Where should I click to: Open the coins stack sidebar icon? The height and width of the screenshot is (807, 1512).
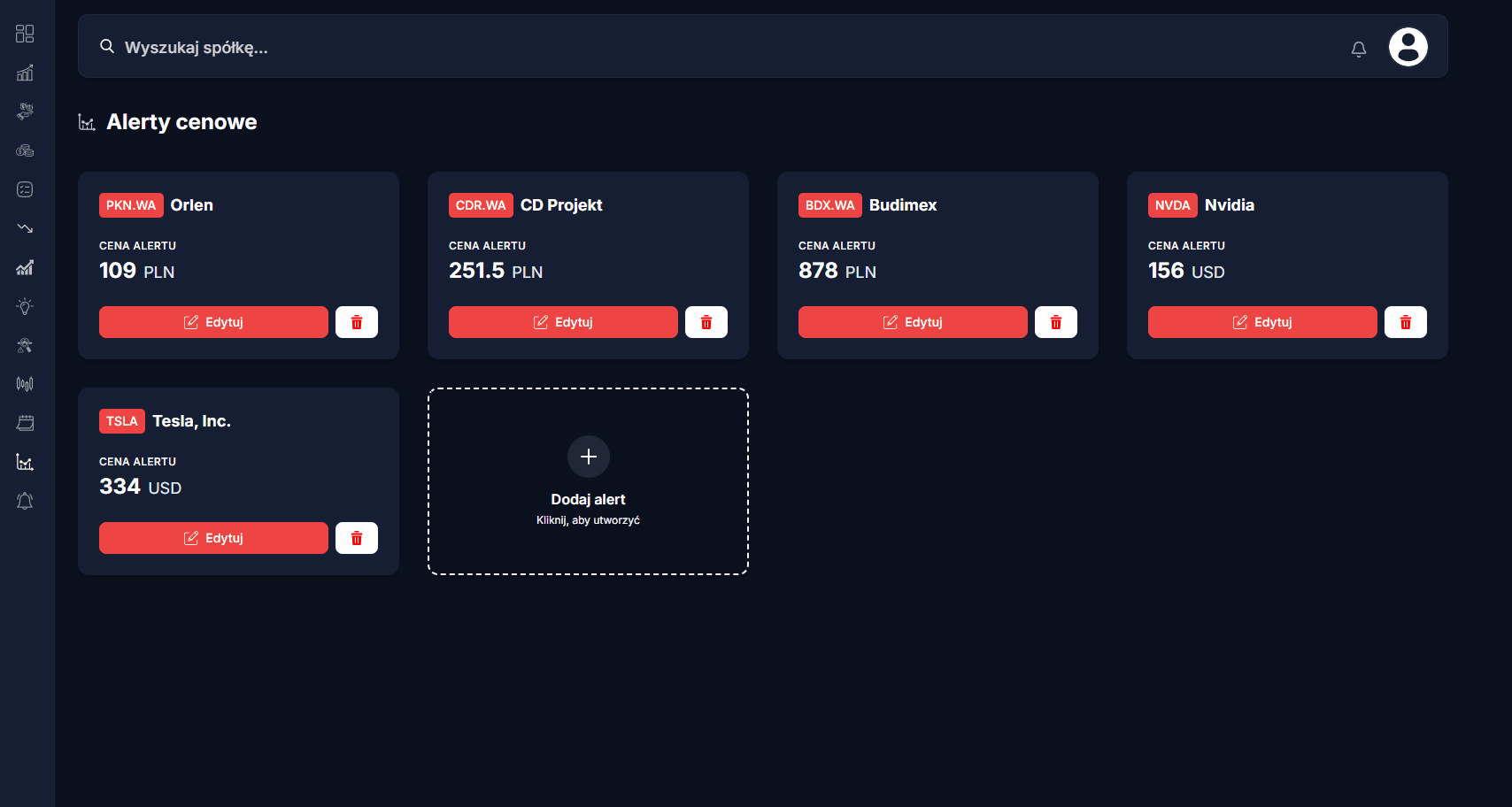pos(25,150)
